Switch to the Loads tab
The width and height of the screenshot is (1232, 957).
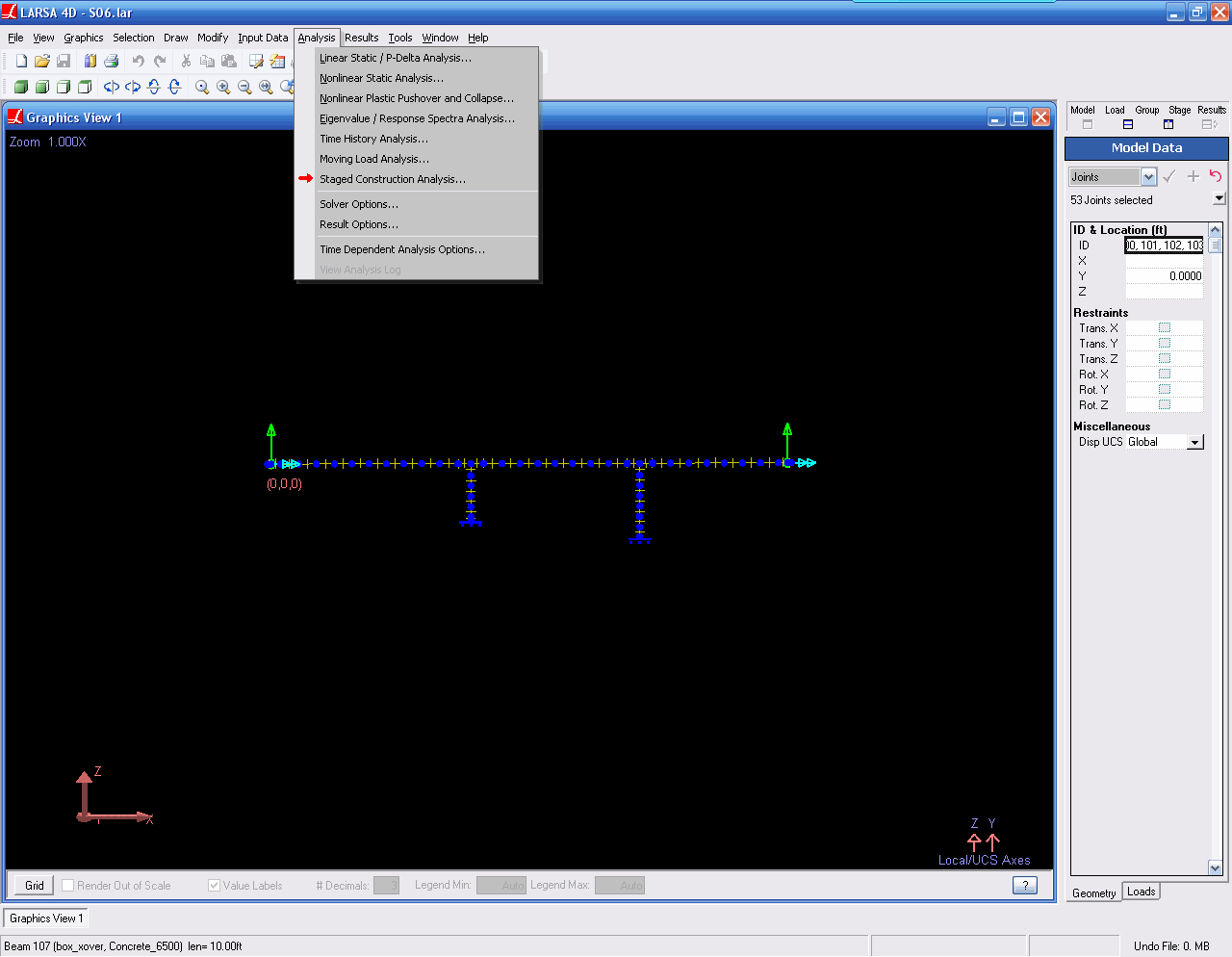coord(1142,892)
